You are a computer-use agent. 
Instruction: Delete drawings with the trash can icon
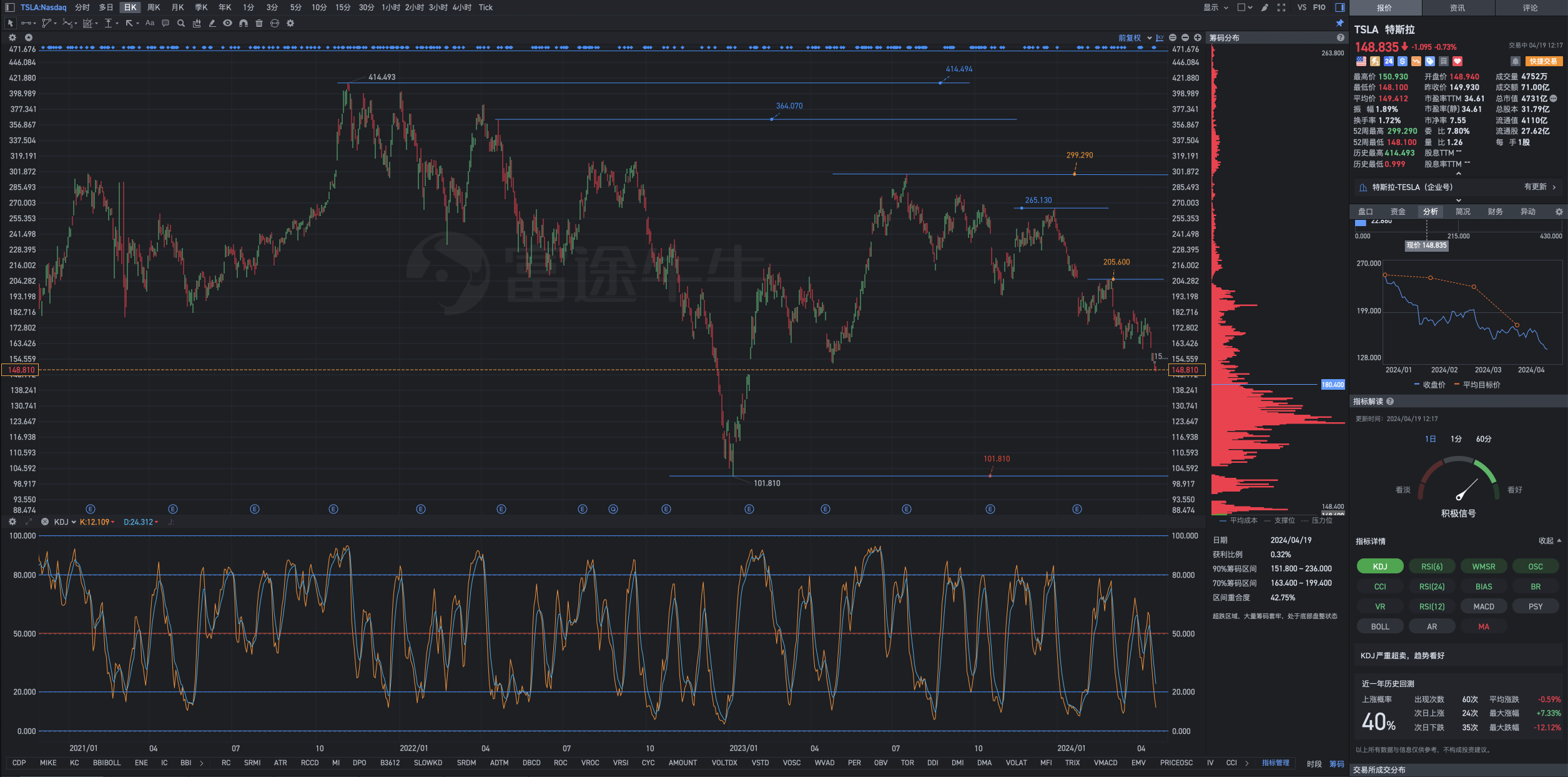[259, 23]
